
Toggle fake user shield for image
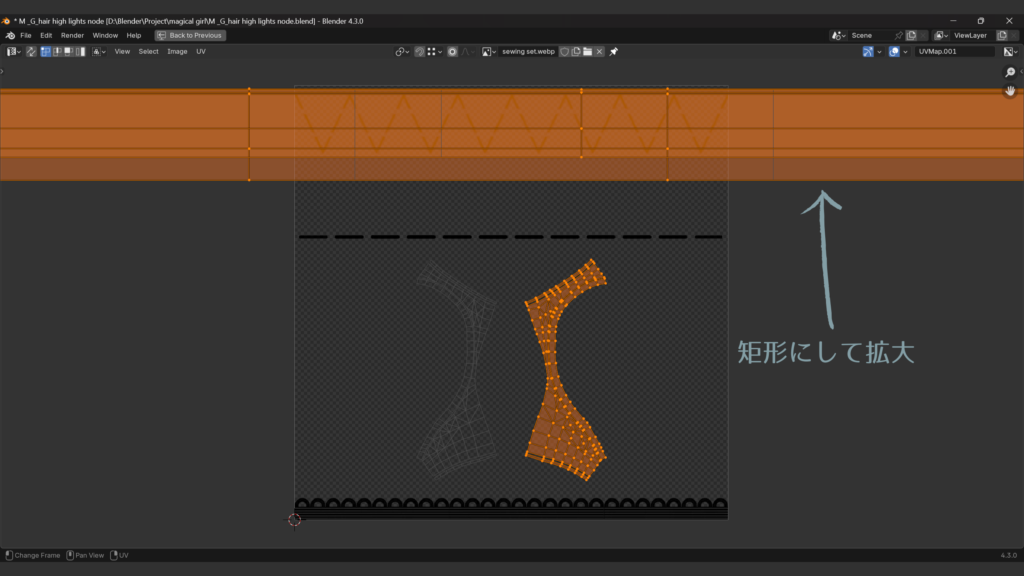[x=564, y=51]
